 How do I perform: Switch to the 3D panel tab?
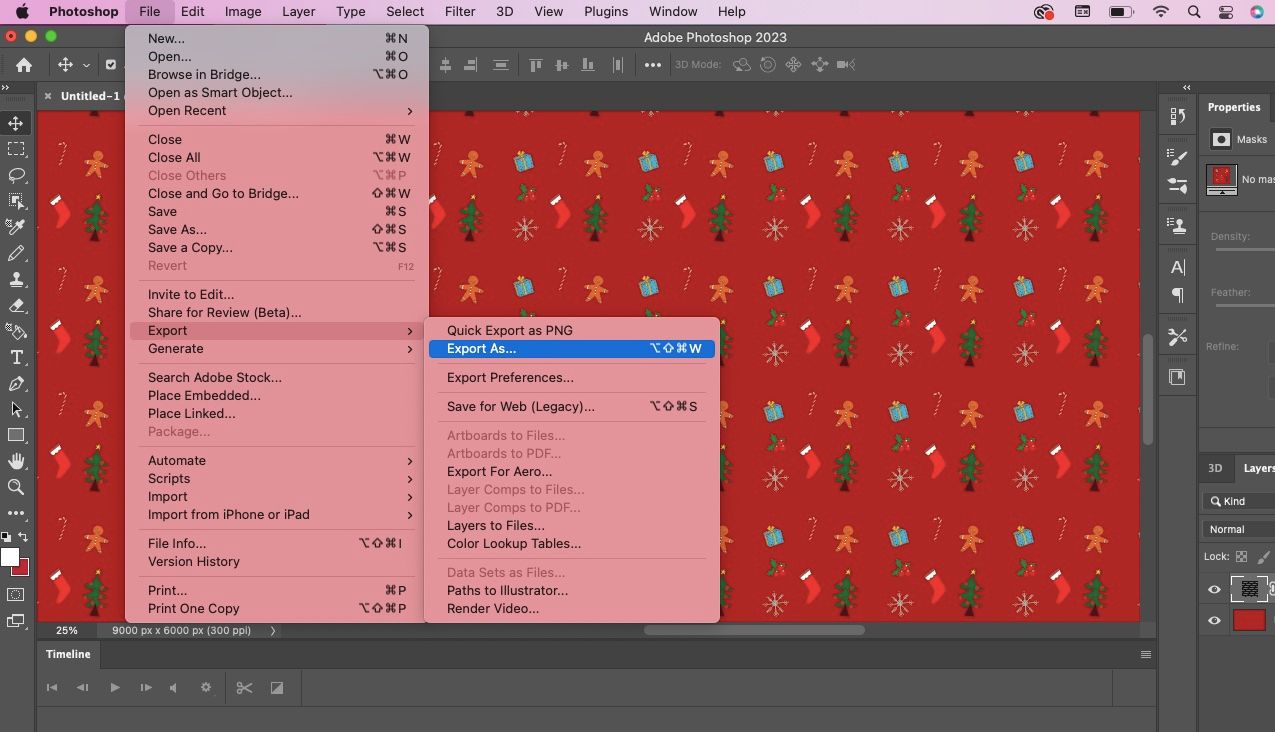point(1215,467)
